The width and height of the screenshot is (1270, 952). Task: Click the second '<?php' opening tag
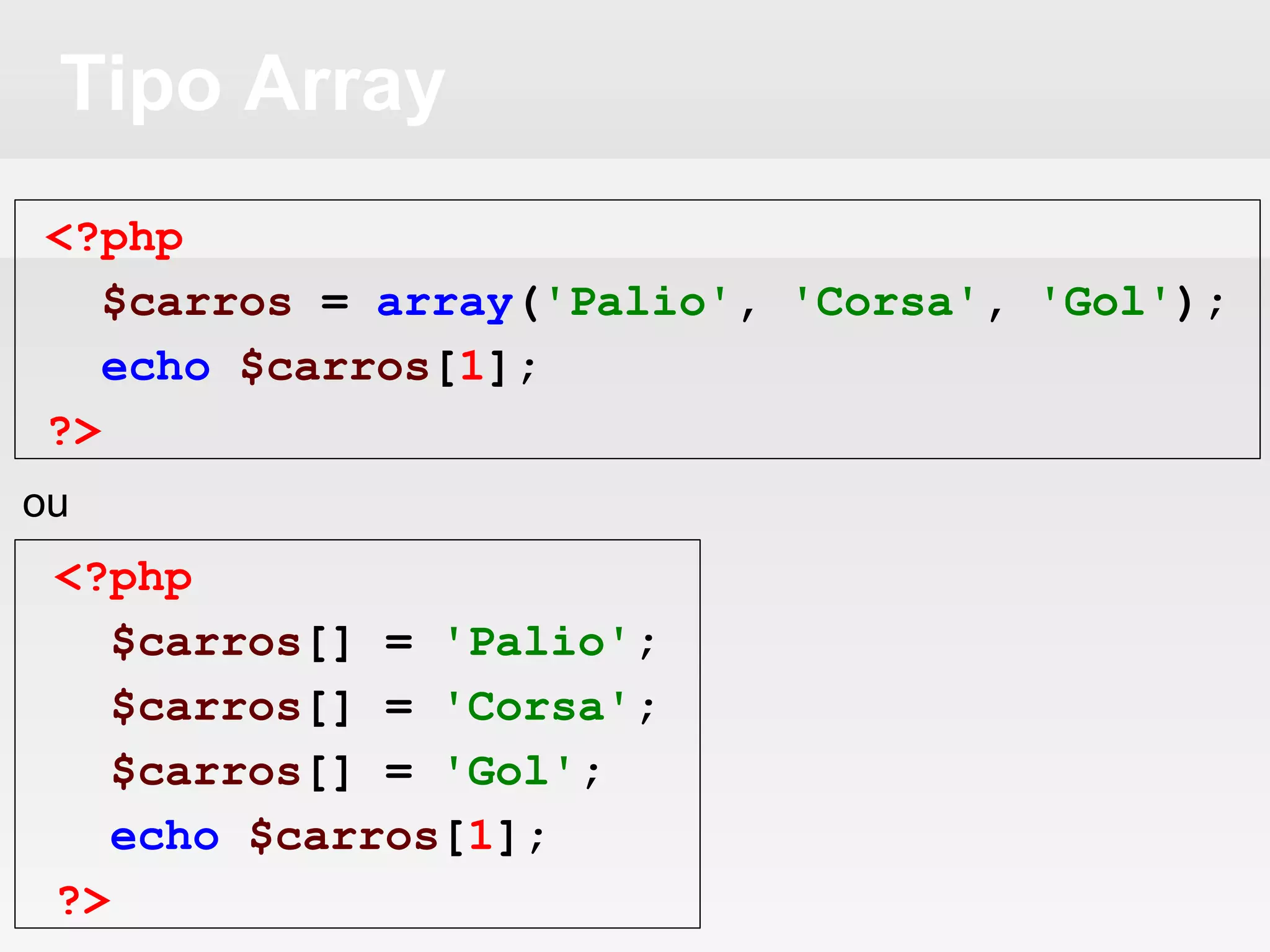point(123,580)
